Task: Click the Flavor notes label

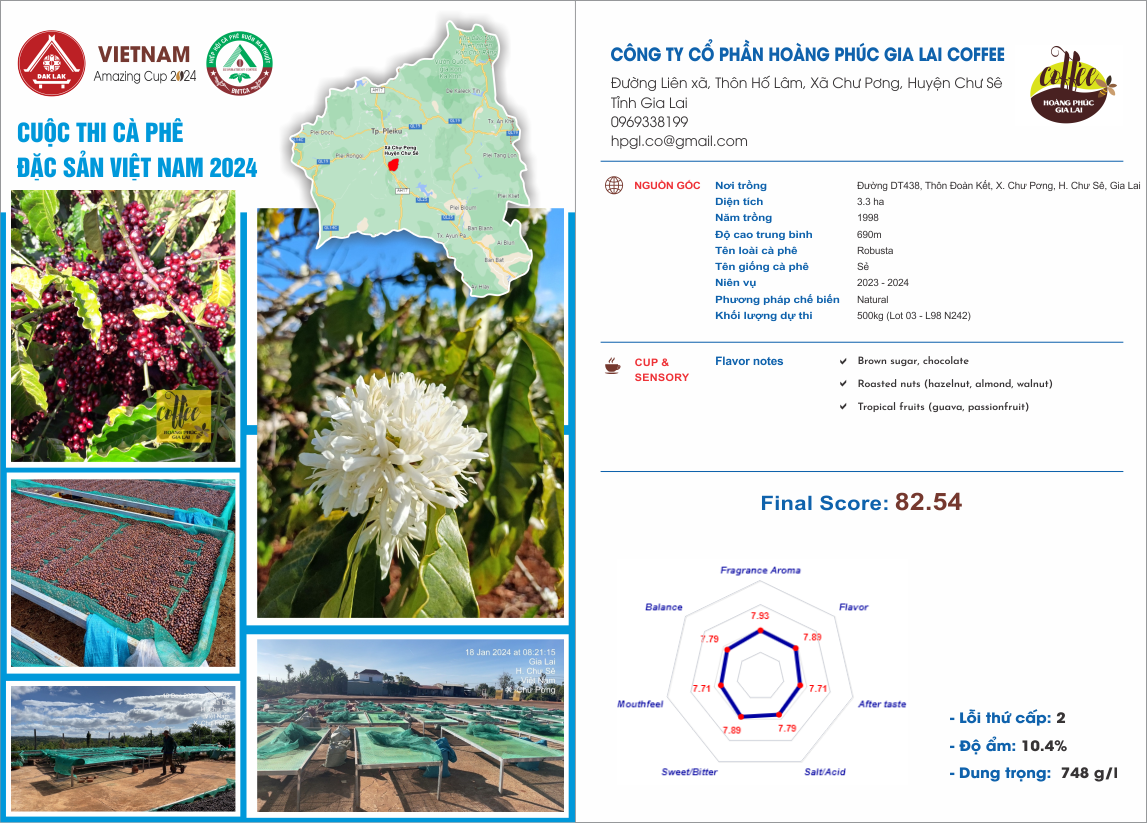Action: (x=749, y=361)
